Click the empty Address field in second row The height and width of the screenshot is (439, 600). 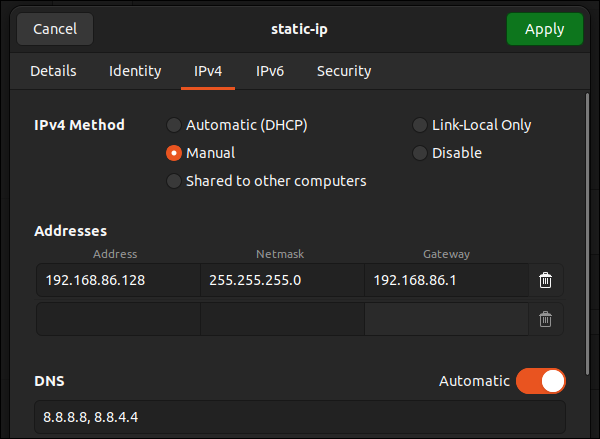(118, 319)
